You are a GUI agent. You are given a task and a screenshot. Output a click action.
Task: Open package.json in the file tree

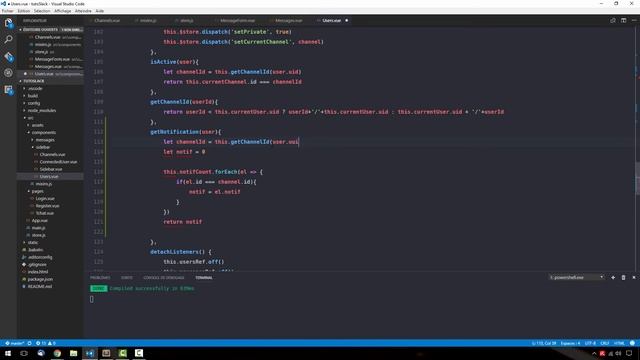(40, 280)
